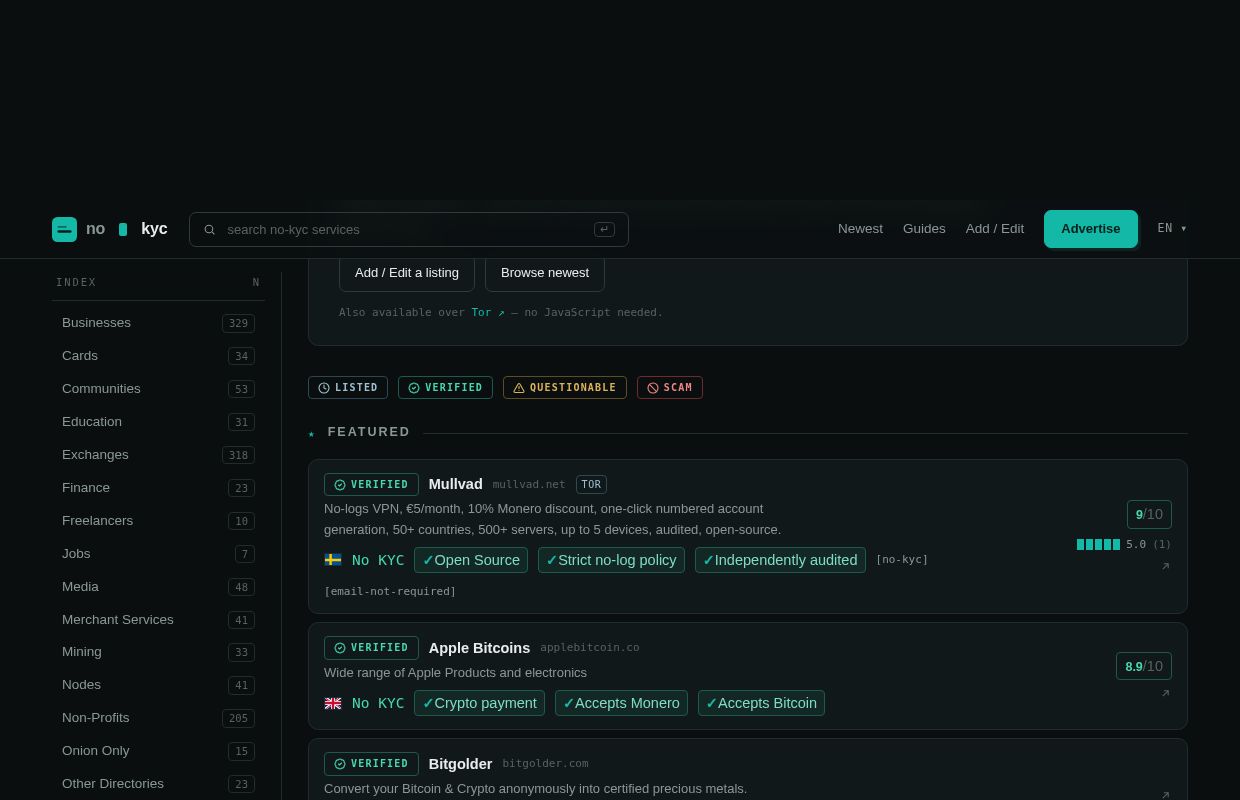1240x800 pixels.
Task: Open the EN language dropdown
Action: pyautogui.click(x=1172, y=228)
